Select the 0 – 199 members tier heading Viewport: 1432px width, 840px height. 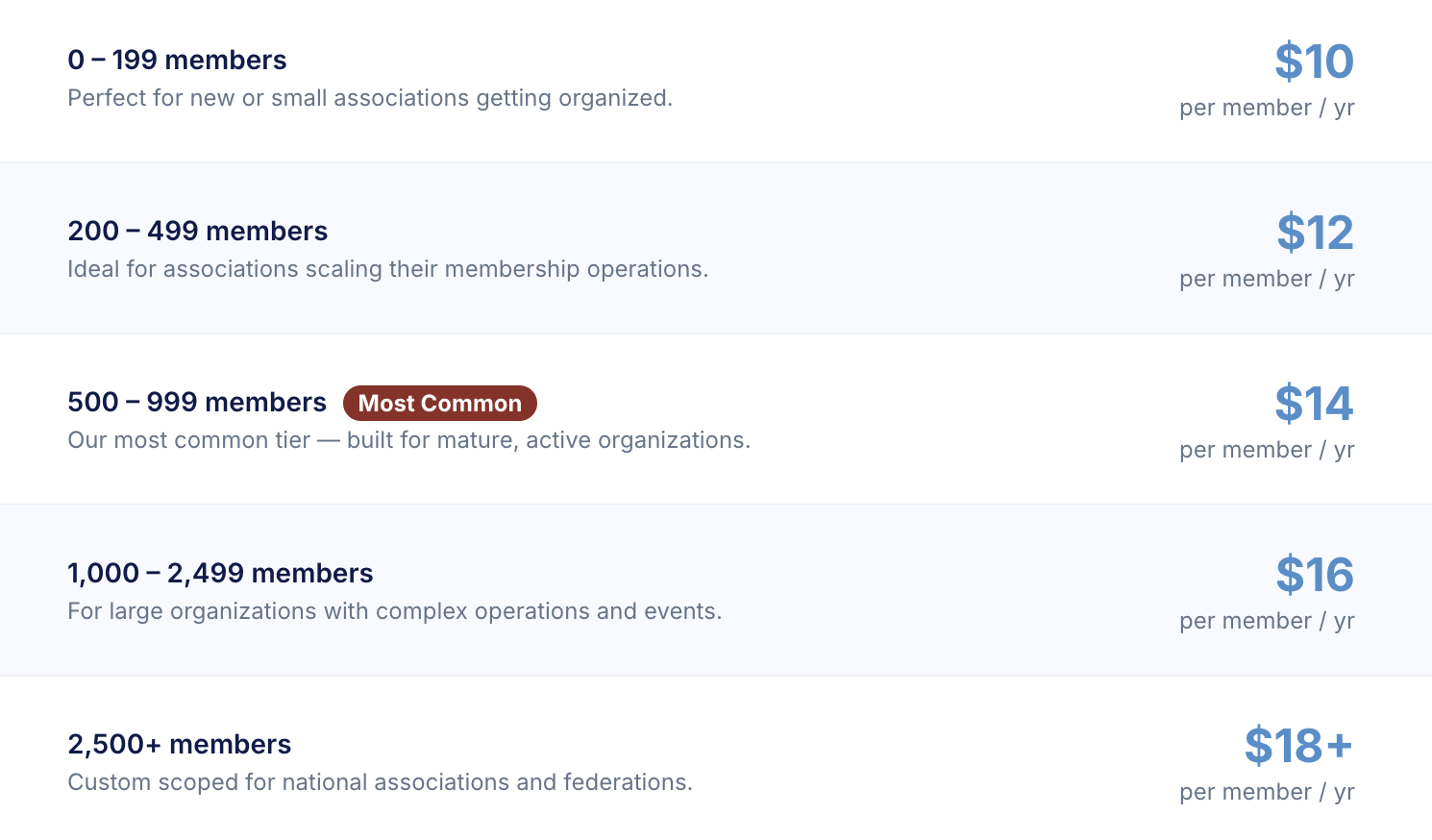(177, 60)
